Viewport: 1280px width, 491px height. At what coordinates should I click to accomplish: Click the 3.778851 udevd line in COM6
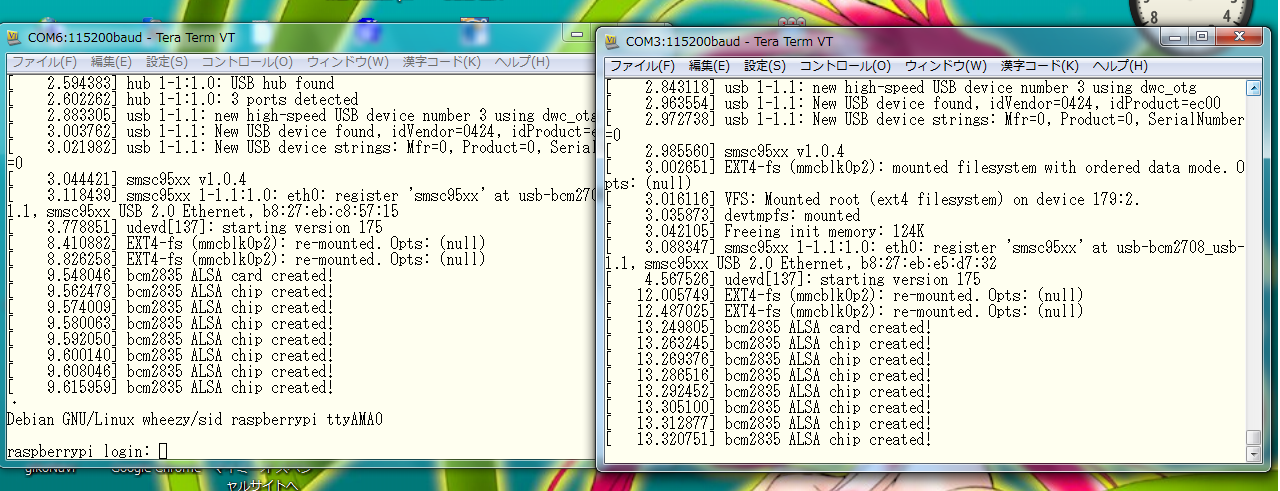(195, 228)
